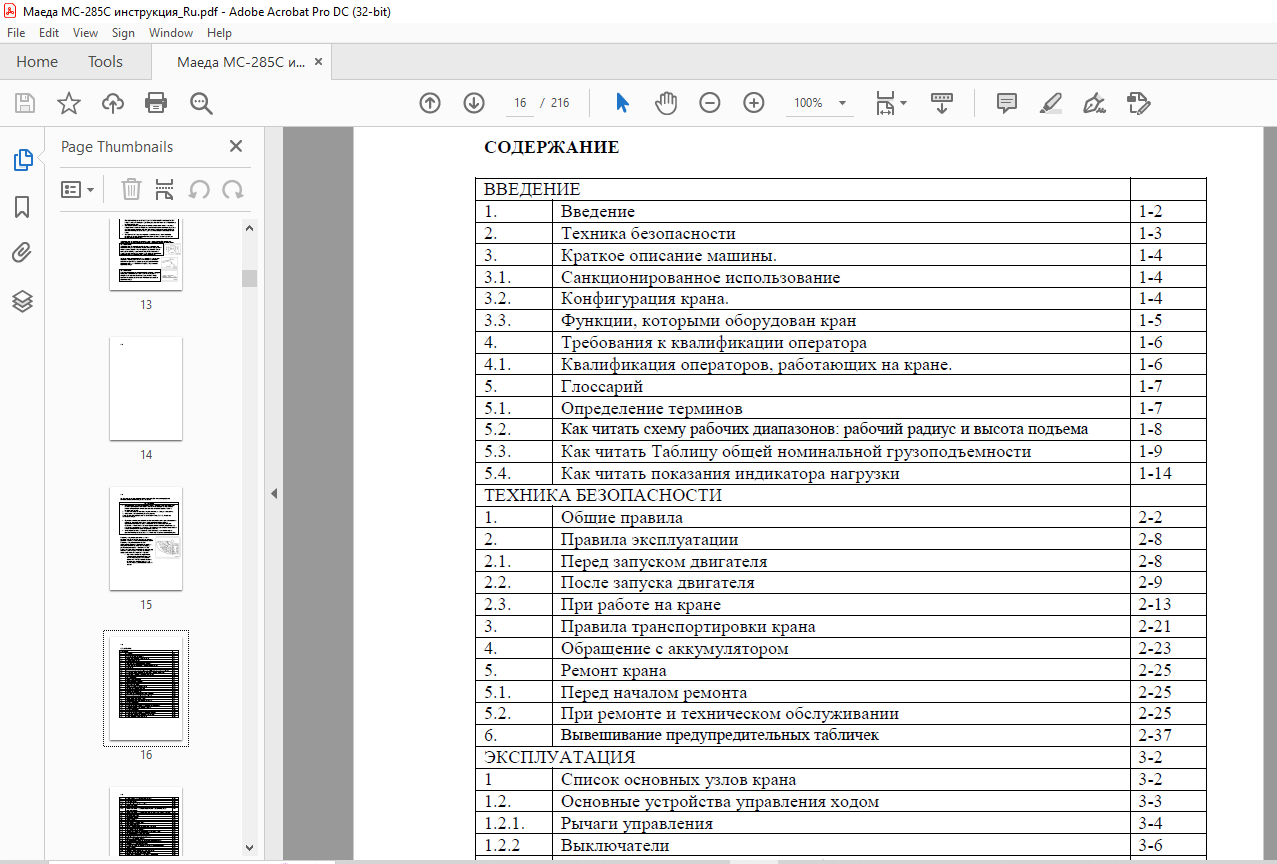Print the document
The image size is (1277, 864).
(156, 103)
